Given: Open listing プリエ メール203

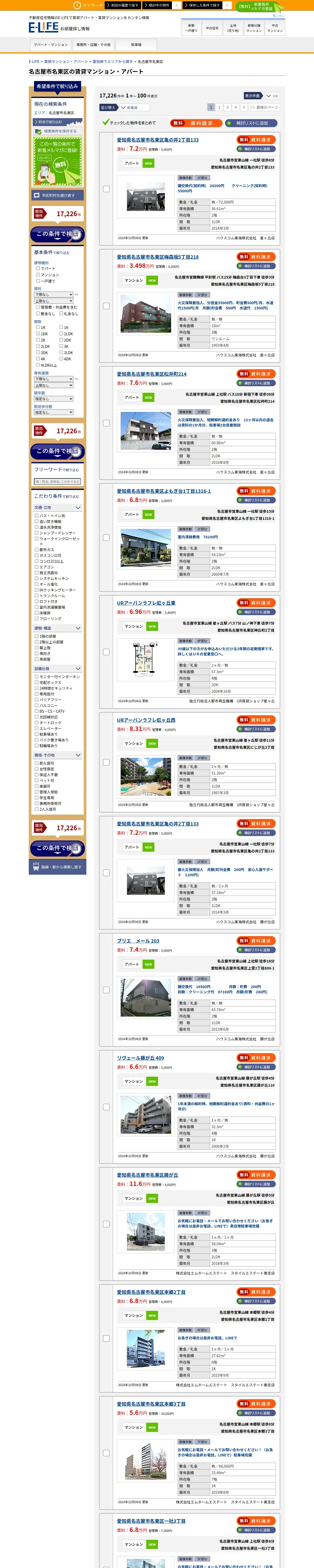Looking at the screenshot, I should point(138,941).
